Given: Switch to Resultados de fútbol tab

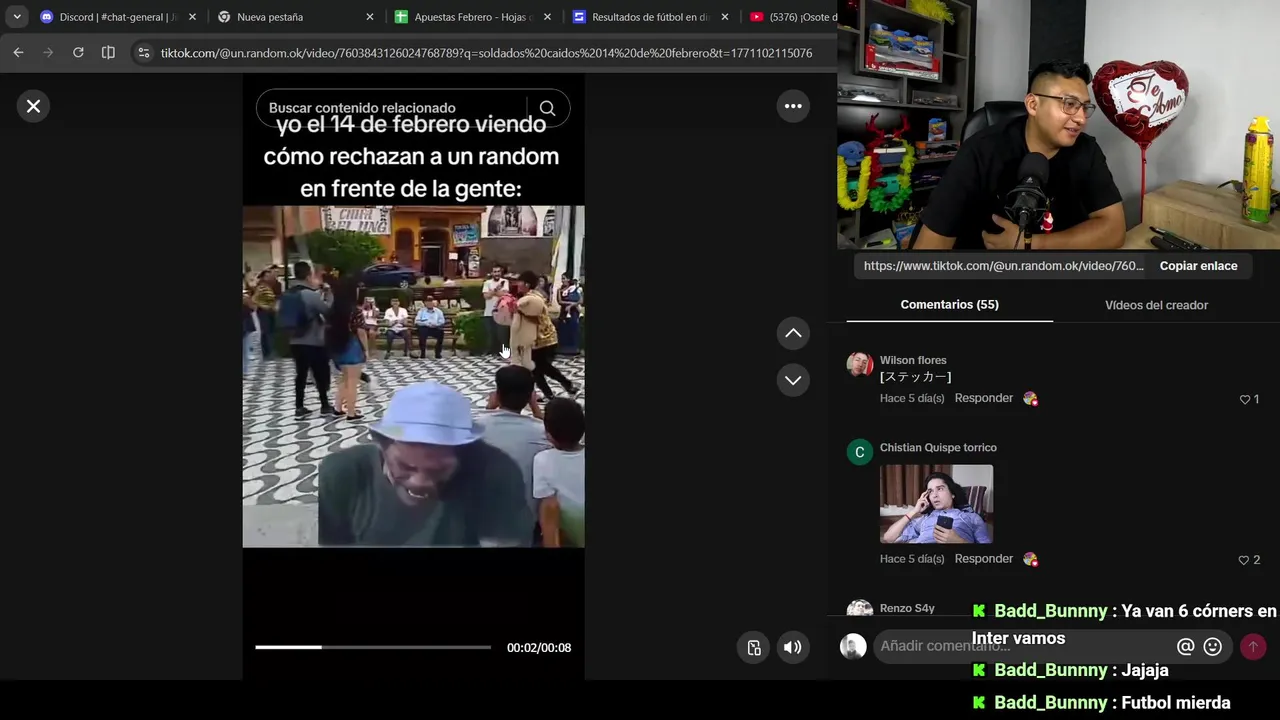Looking at the screenshot, I should pos(649,17).
